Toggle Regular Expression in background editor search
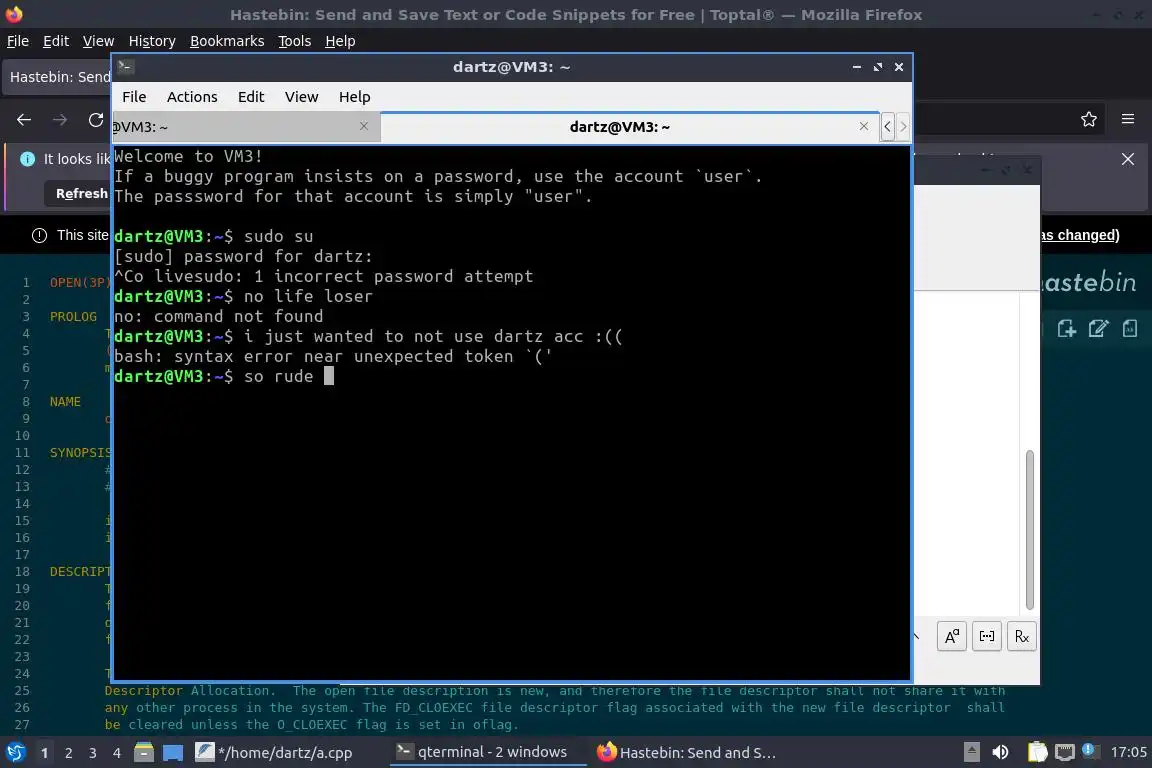 click(1022, 636)
